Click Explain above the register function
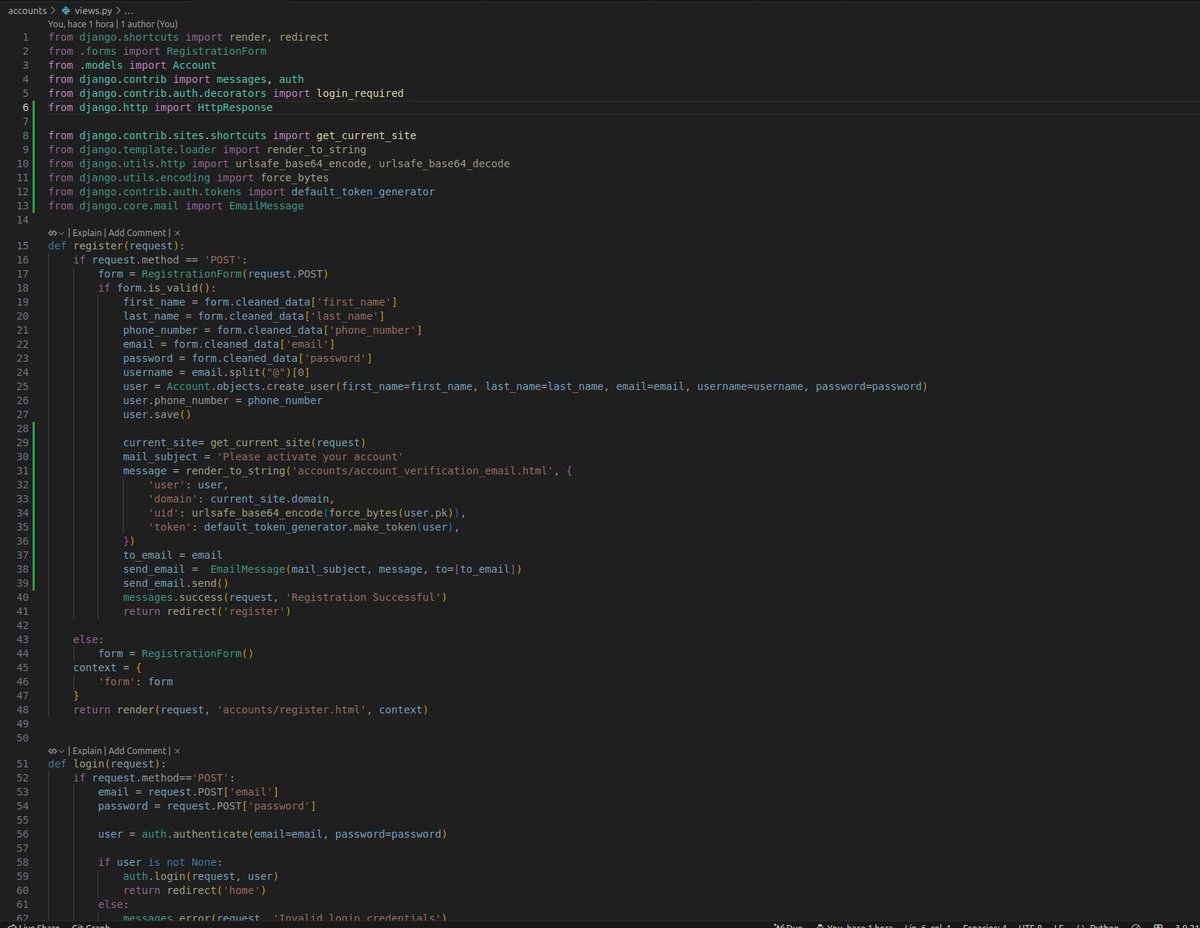Image resolution: width=1200 pixels, height=928 pixels. point(87,232)
